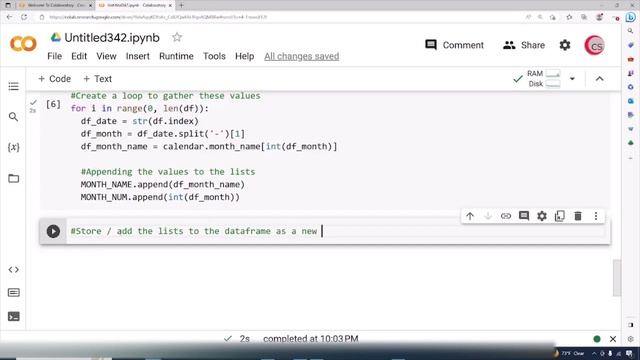This screenshot has height=360, width=640.
Task: Expand the runtime connection dropdown arrow
Action: click(572, 79)
